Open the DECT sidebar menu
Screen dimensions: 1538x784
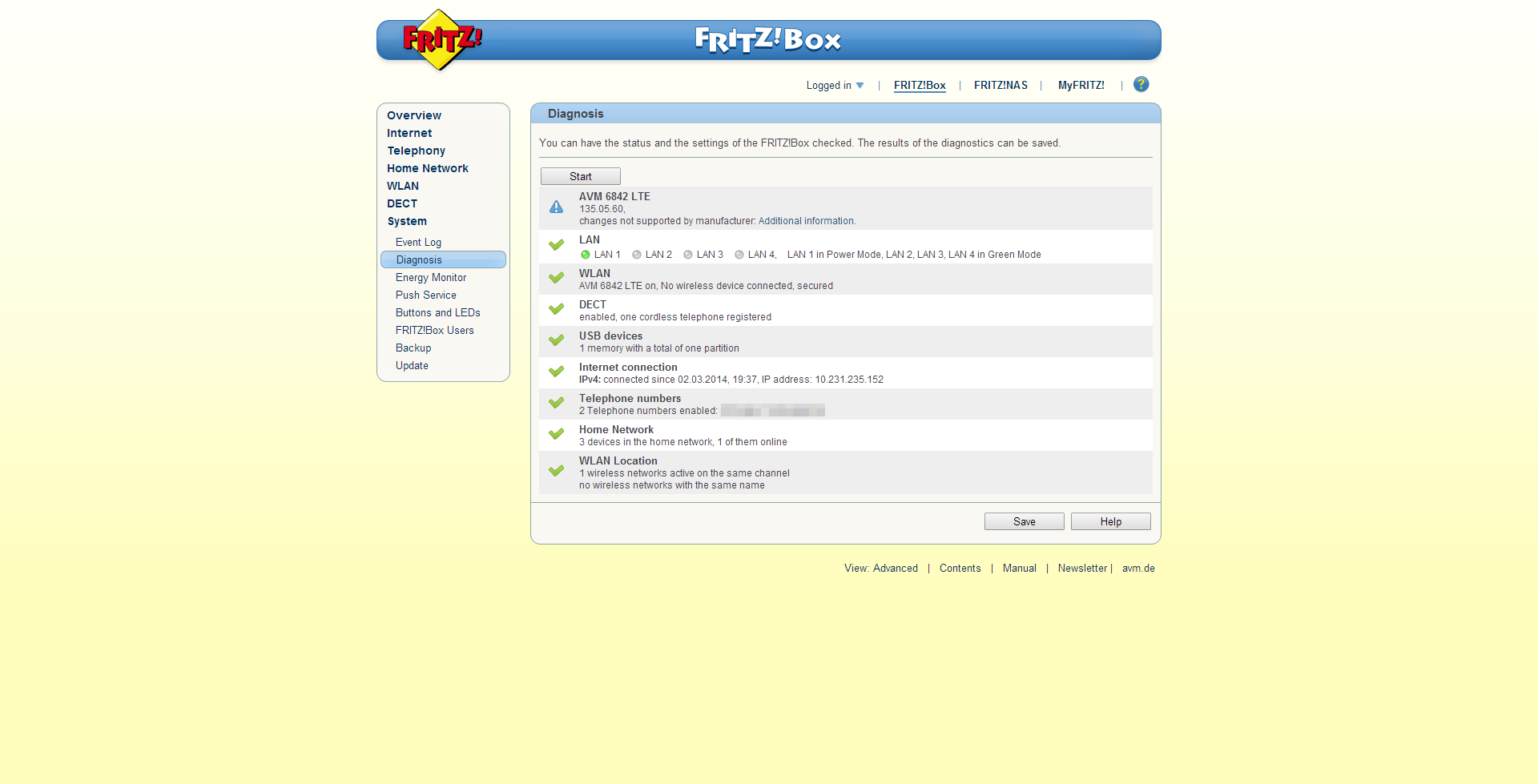[402, 203]
